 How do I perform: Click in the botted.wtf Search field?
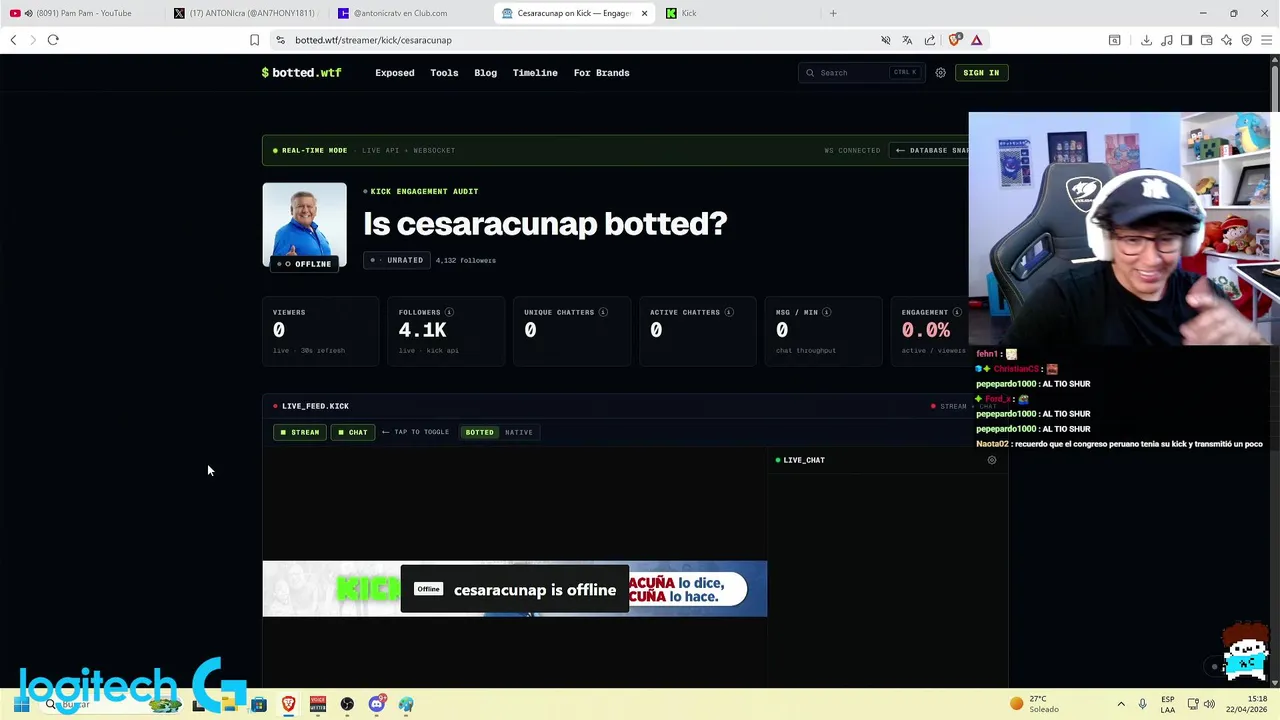(860, 73)
